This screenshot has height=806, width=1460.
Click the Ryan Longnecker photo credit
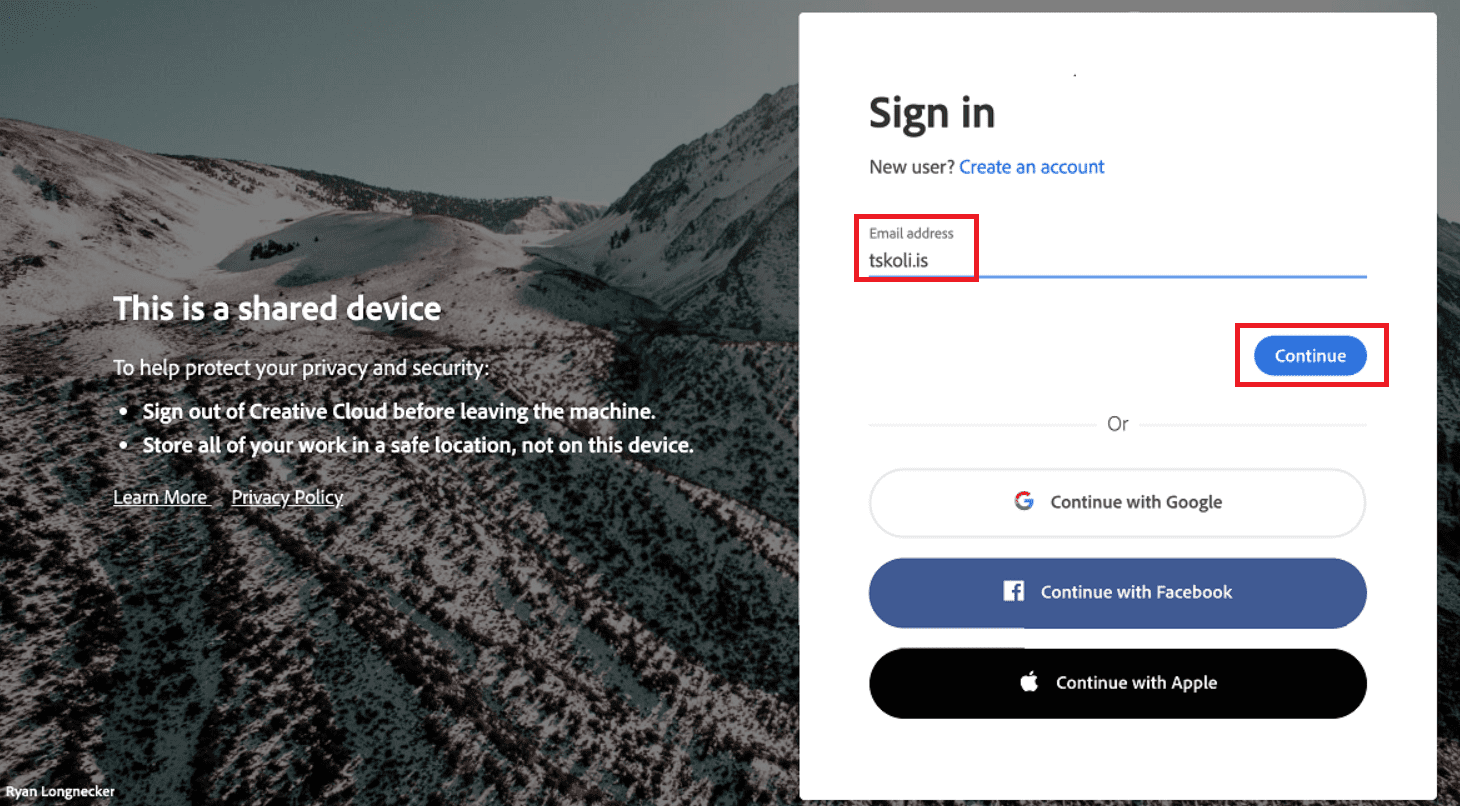[x=60, y=791]
